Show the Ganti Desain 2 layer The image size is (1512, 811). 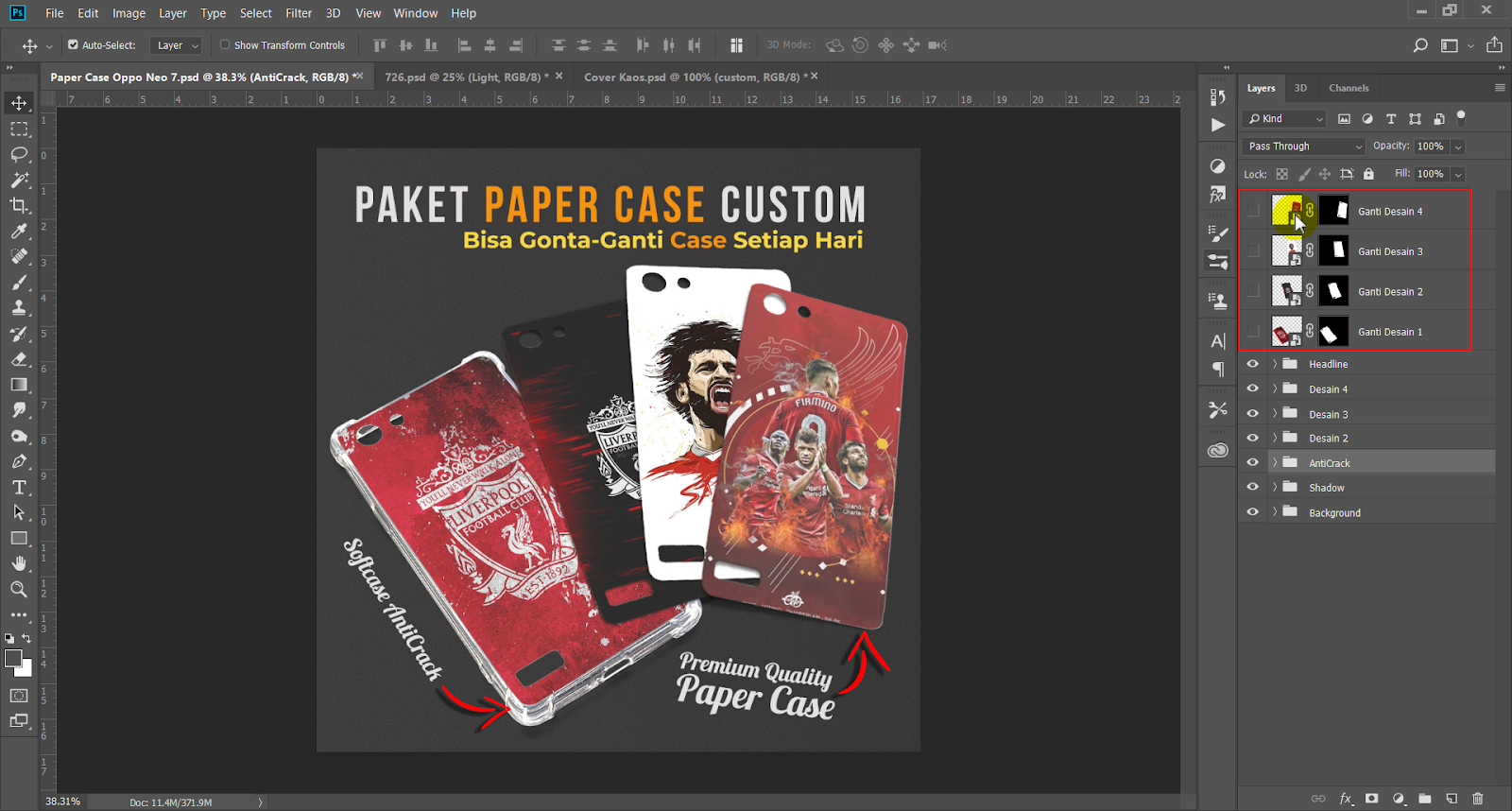click(x=1253, y=291)
